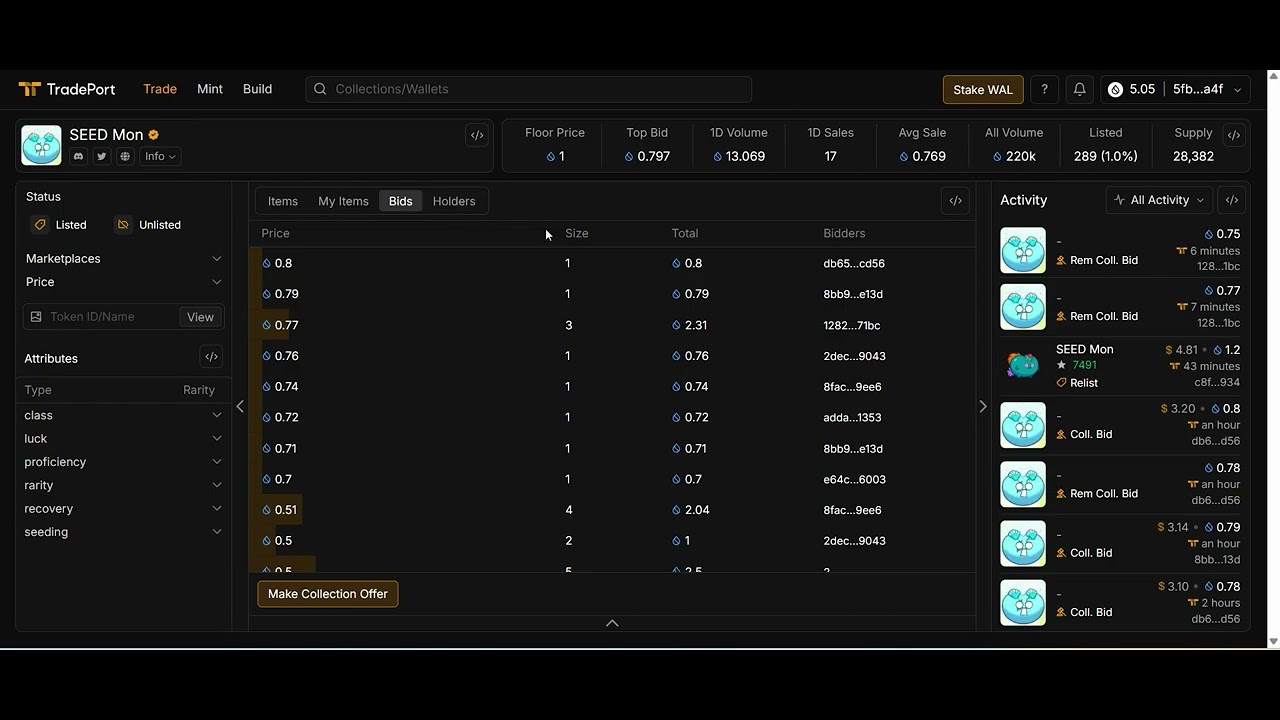Click the Stake WAL button

coord(983,89)
